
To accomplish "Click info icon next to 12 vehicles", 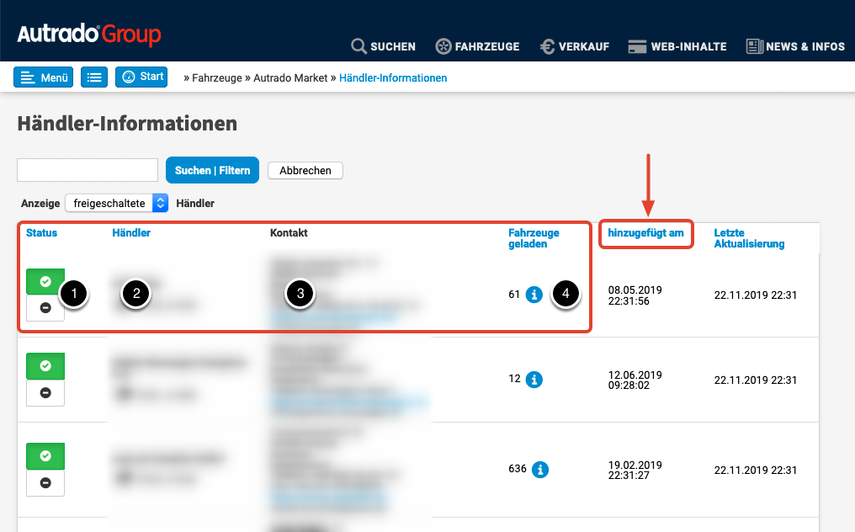I will click(534, 380).
